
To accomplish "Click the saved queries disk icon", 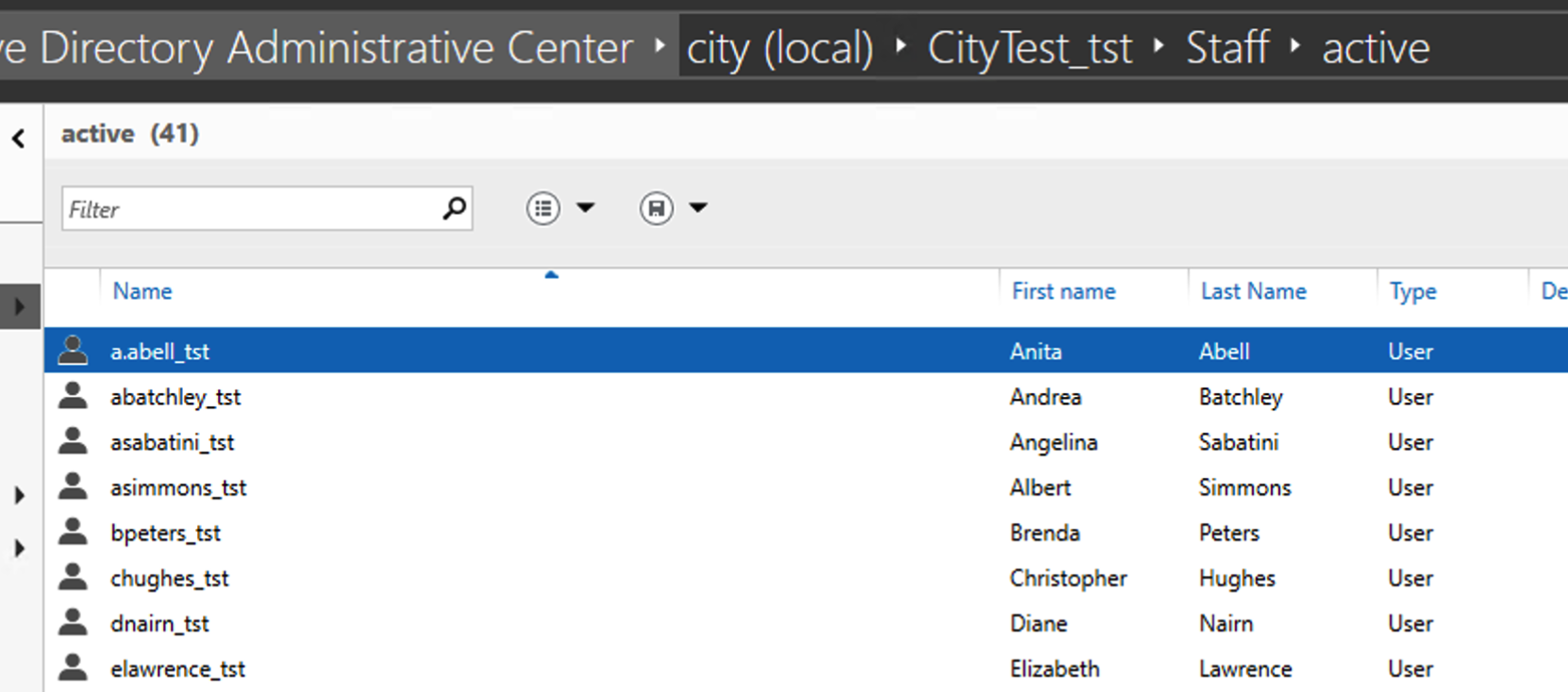I will [x=657, y=208].
